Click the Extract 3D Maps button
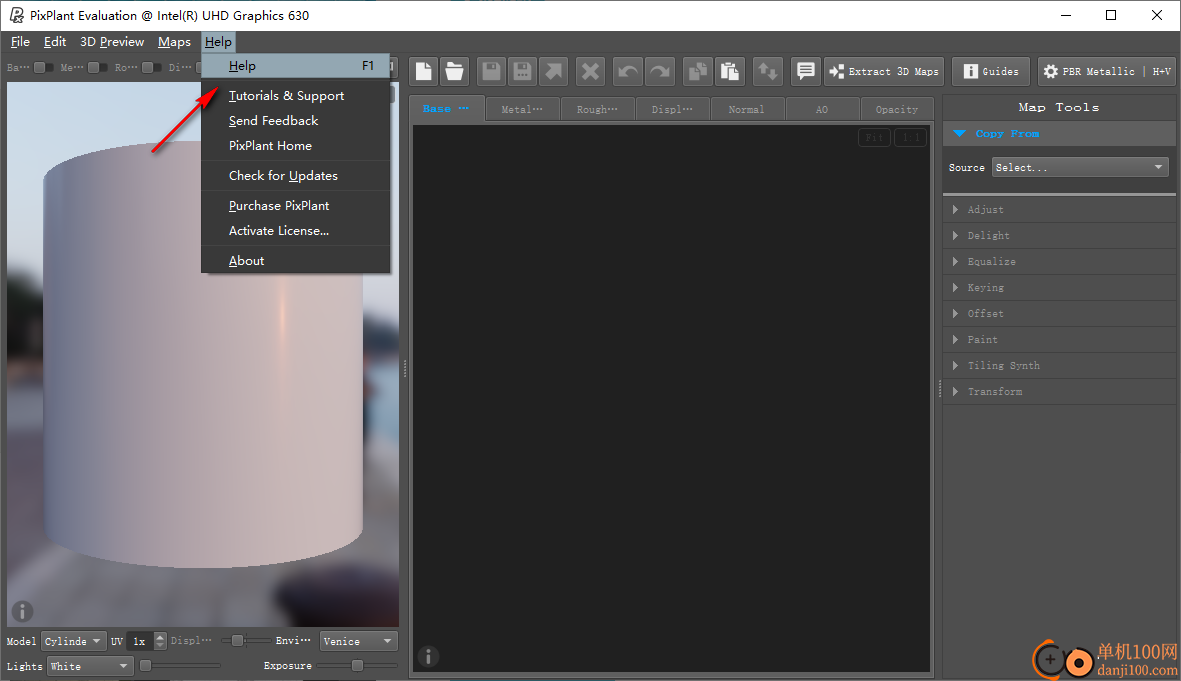The image size is (1181, 681). pos(884,72)
